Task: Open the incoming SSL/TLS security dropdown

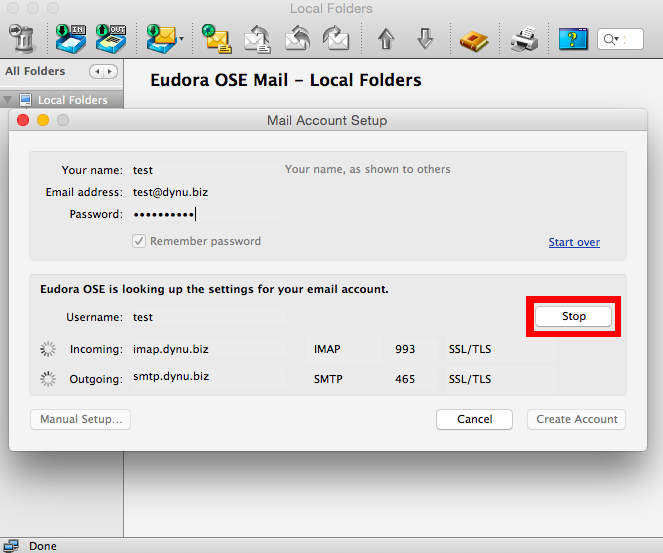Action: point(501,349)
